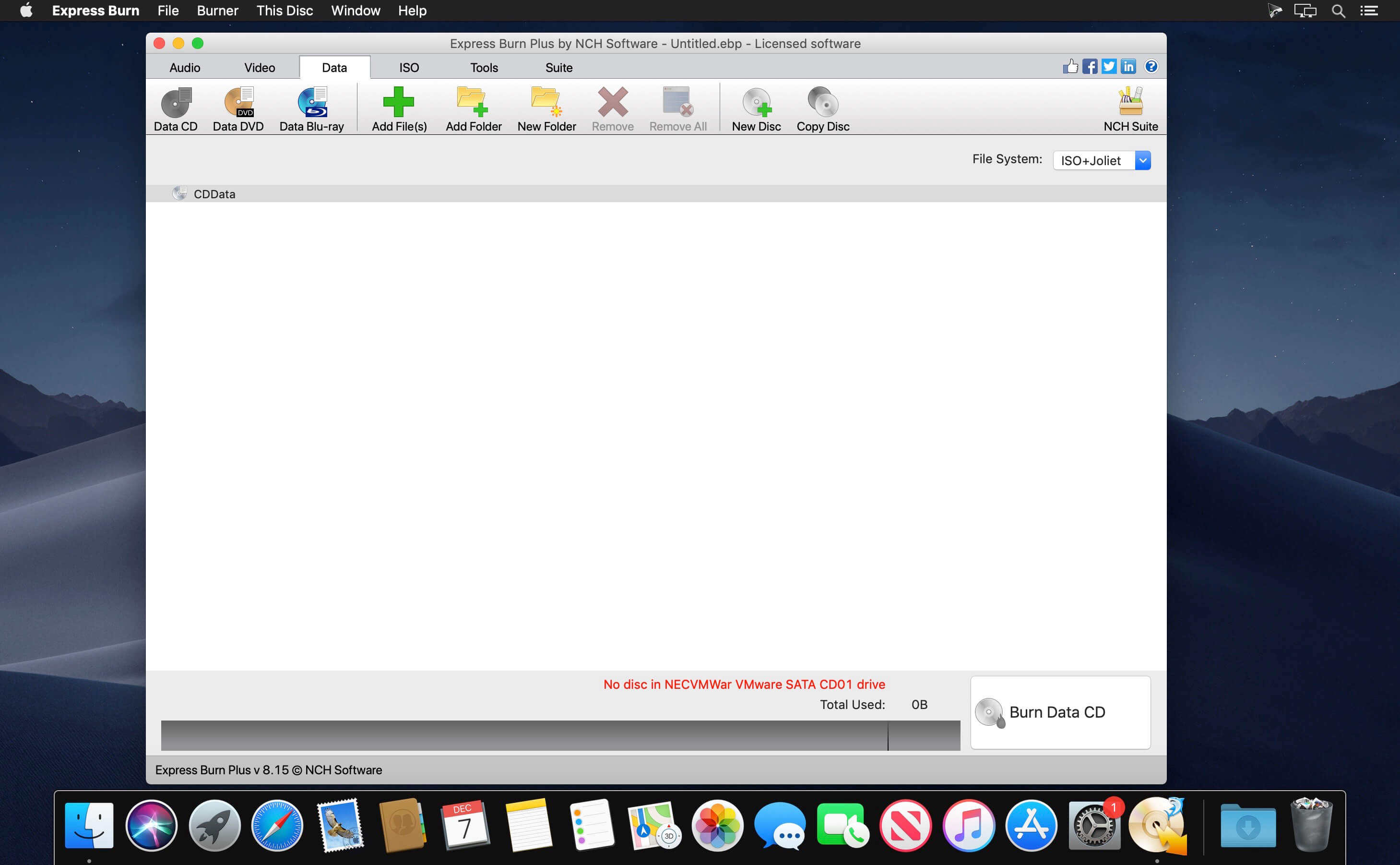Launch Siri from the dock
Viewport: 1400px width, 865px height.
152,825
